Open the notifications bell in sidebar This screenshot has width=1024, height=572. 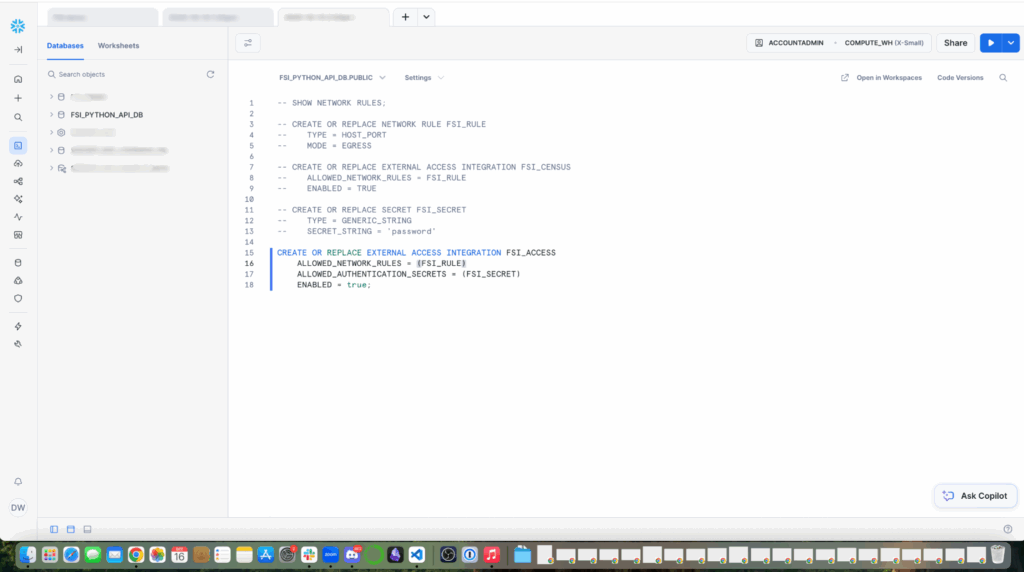tap(18, 481)
